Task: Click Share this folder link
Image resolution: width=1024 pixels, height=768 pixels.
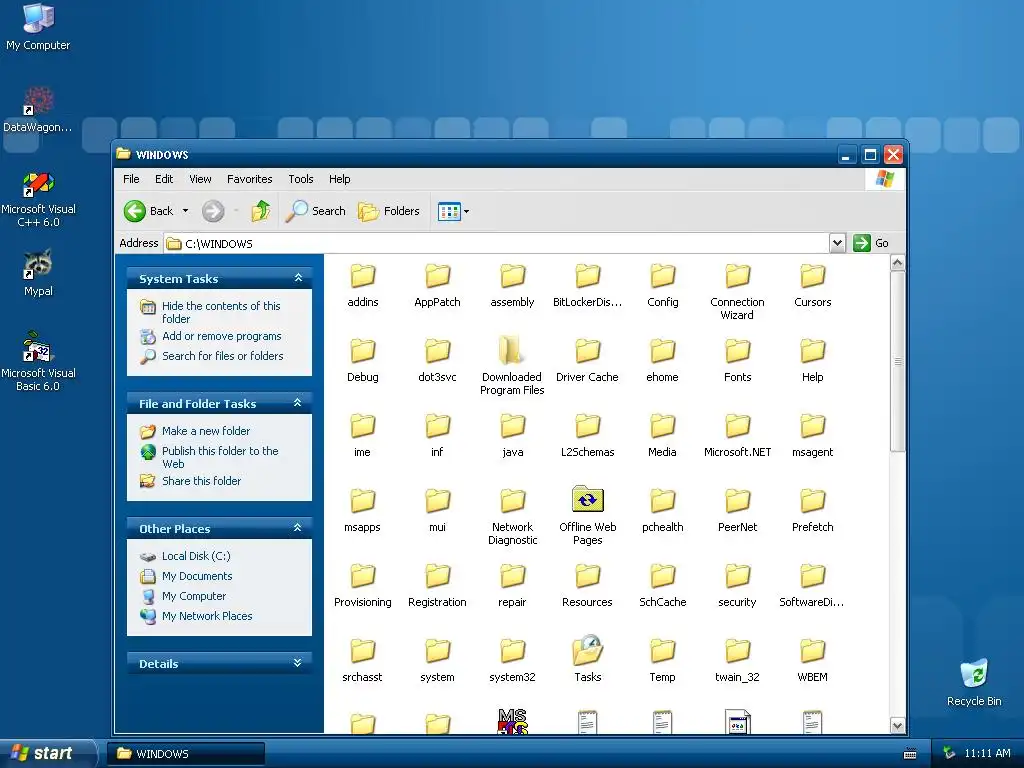Action: point(201,481)
